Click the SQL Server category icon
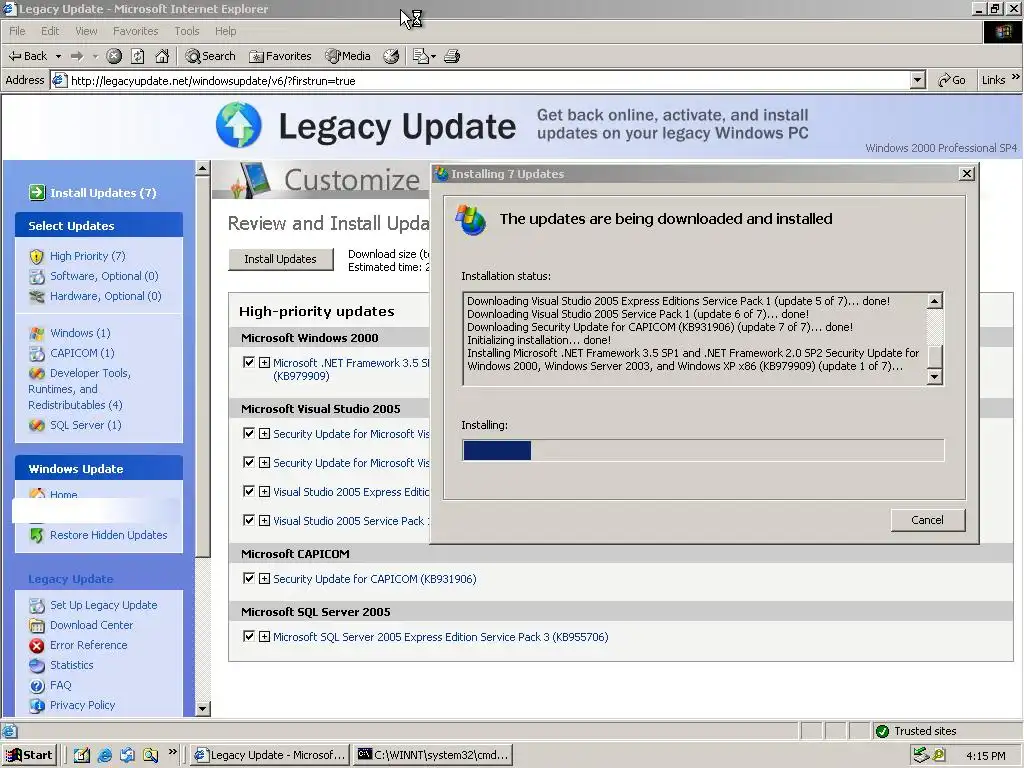This screenshot has height=768, width=1024. click(37, 425)
